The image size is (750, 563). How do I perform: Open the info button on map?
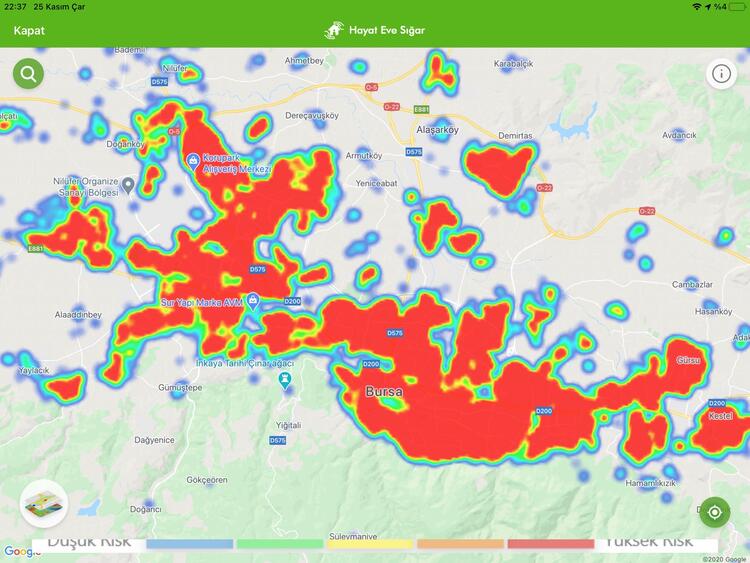click(x=721, y=74)
